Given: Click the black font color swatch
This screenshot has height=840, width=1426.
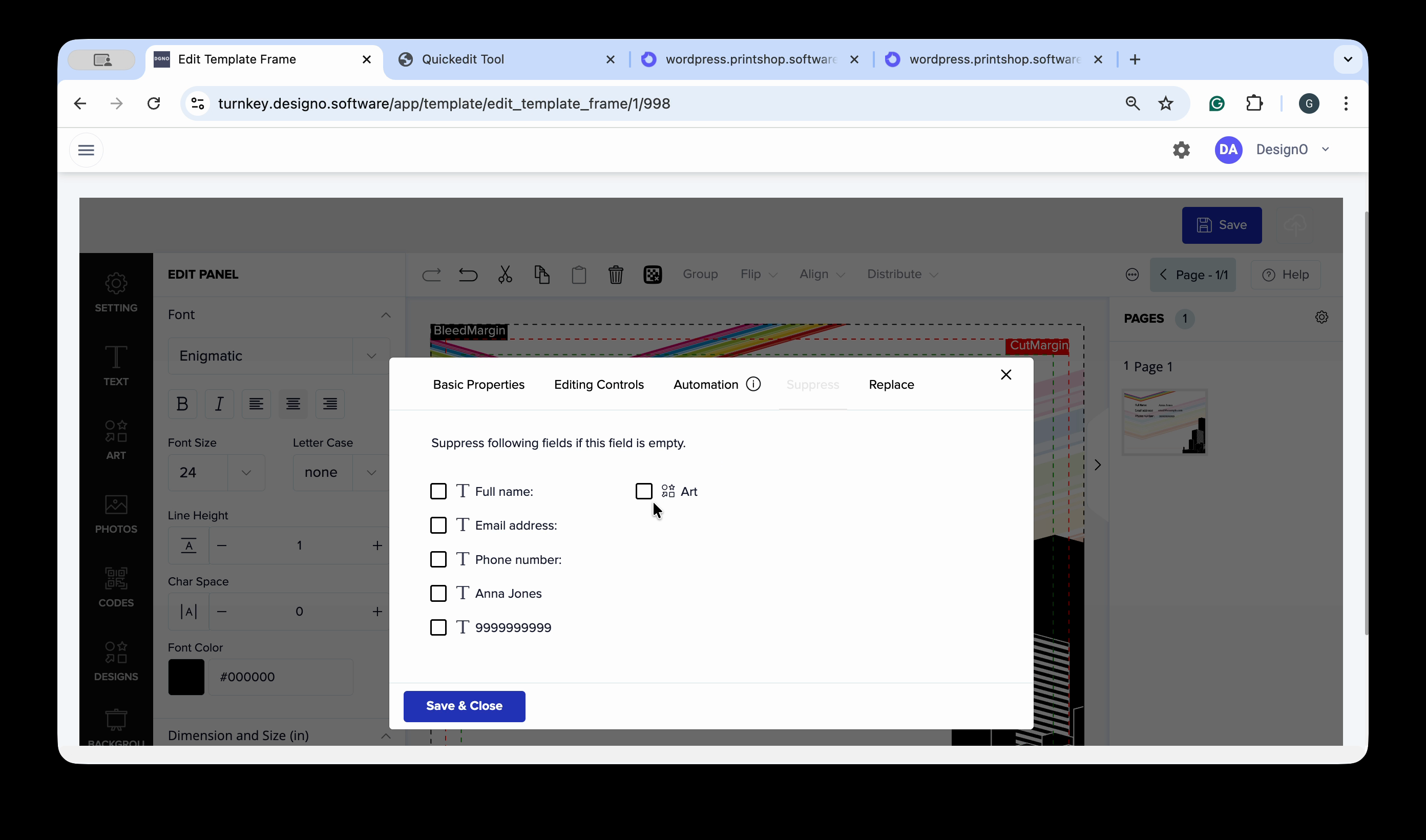Looking at the screenshot, I should pyautogui.click(x=186, y=677).
